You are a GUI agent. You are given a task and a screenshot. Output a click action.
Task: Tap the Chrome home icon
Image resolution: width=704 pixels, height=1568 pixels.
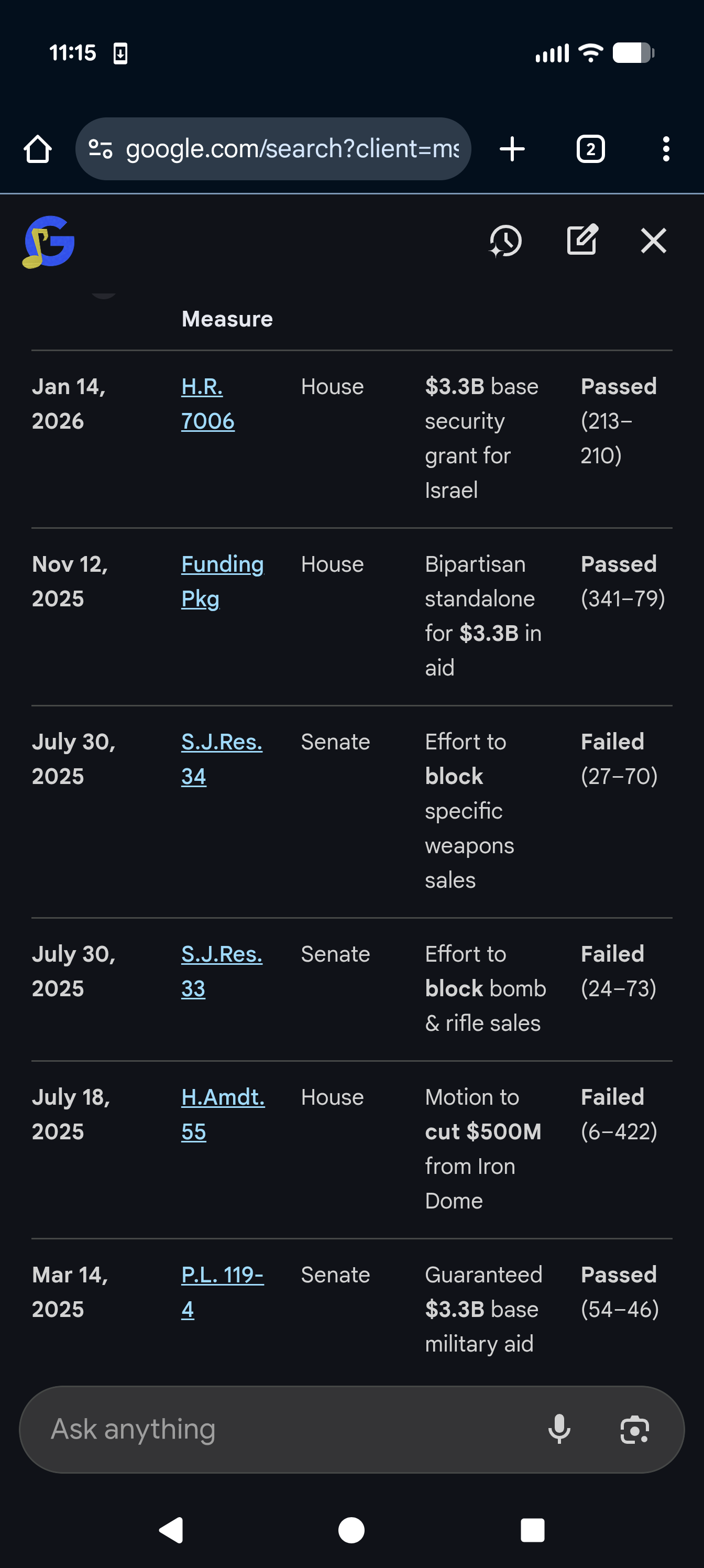(x=38, y=149)
